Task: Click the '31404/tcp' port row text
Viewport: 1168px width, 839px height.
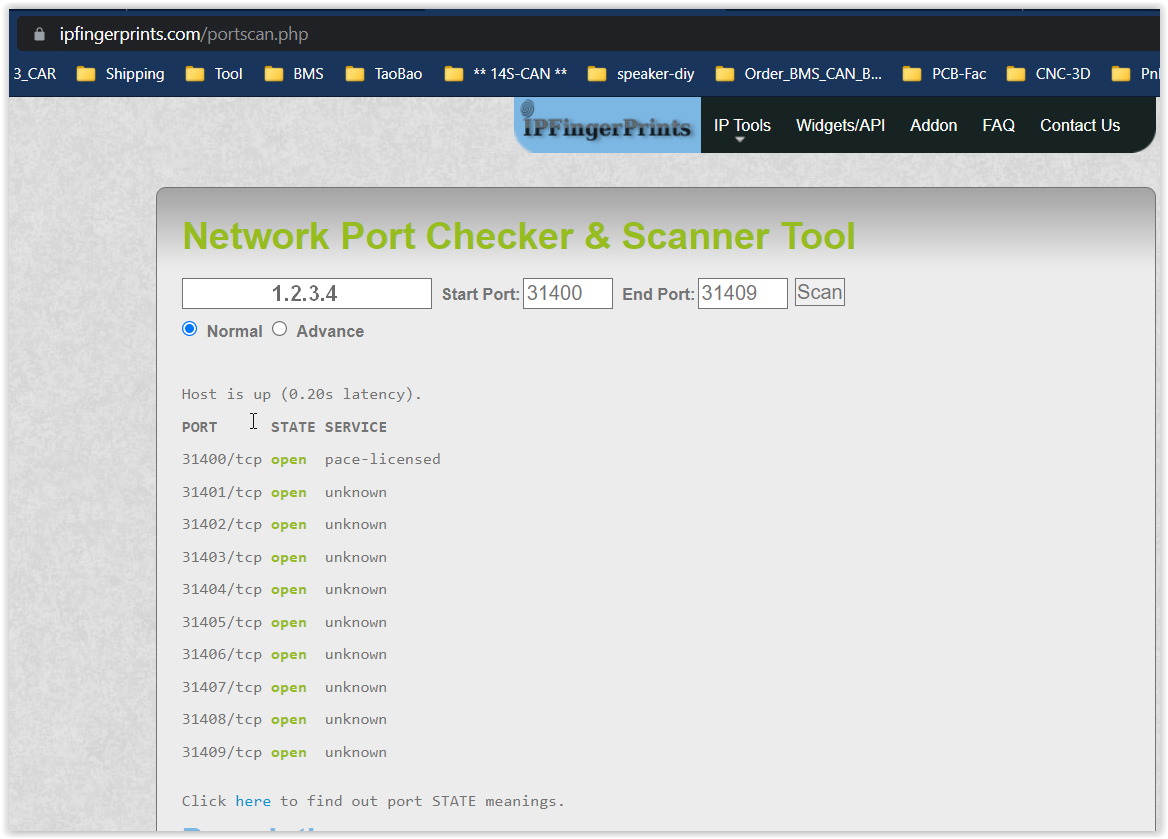Action: click(x=222, y=589)
